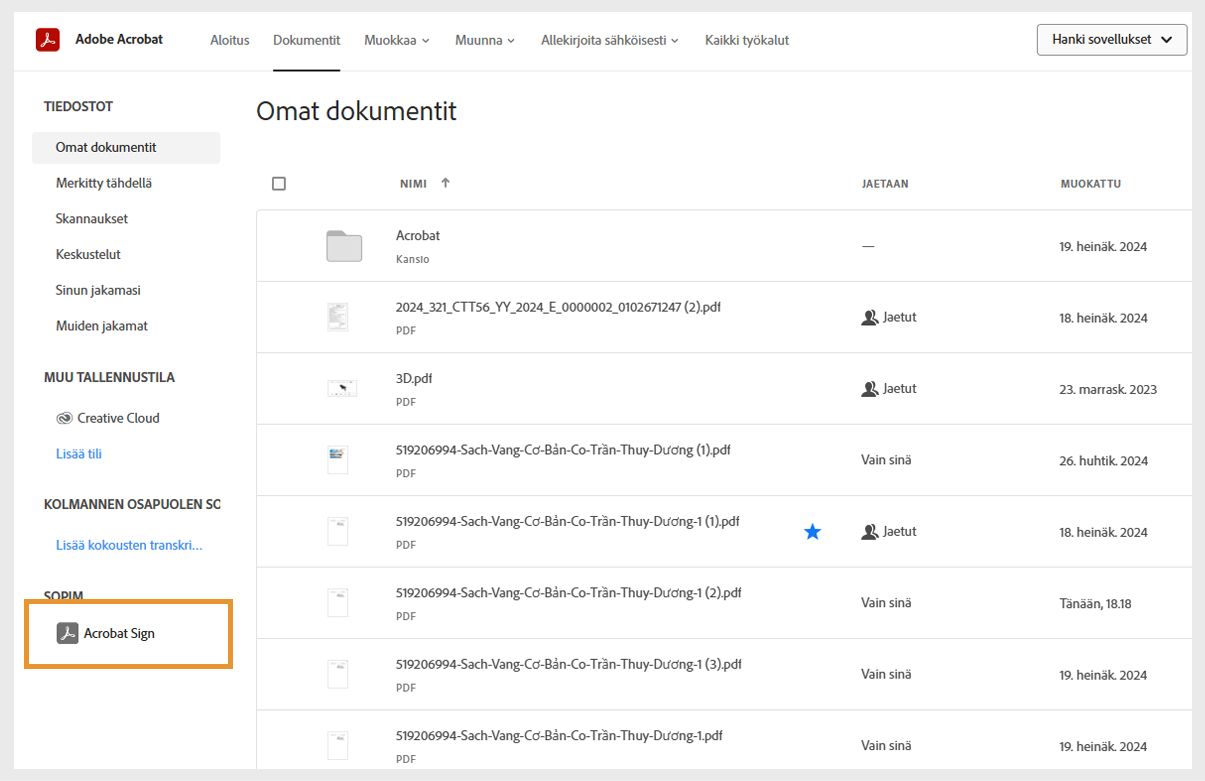Click Lisää kokousten transkri... link
The height and width of the screenshot is (781, 1205).
point(129,546)
